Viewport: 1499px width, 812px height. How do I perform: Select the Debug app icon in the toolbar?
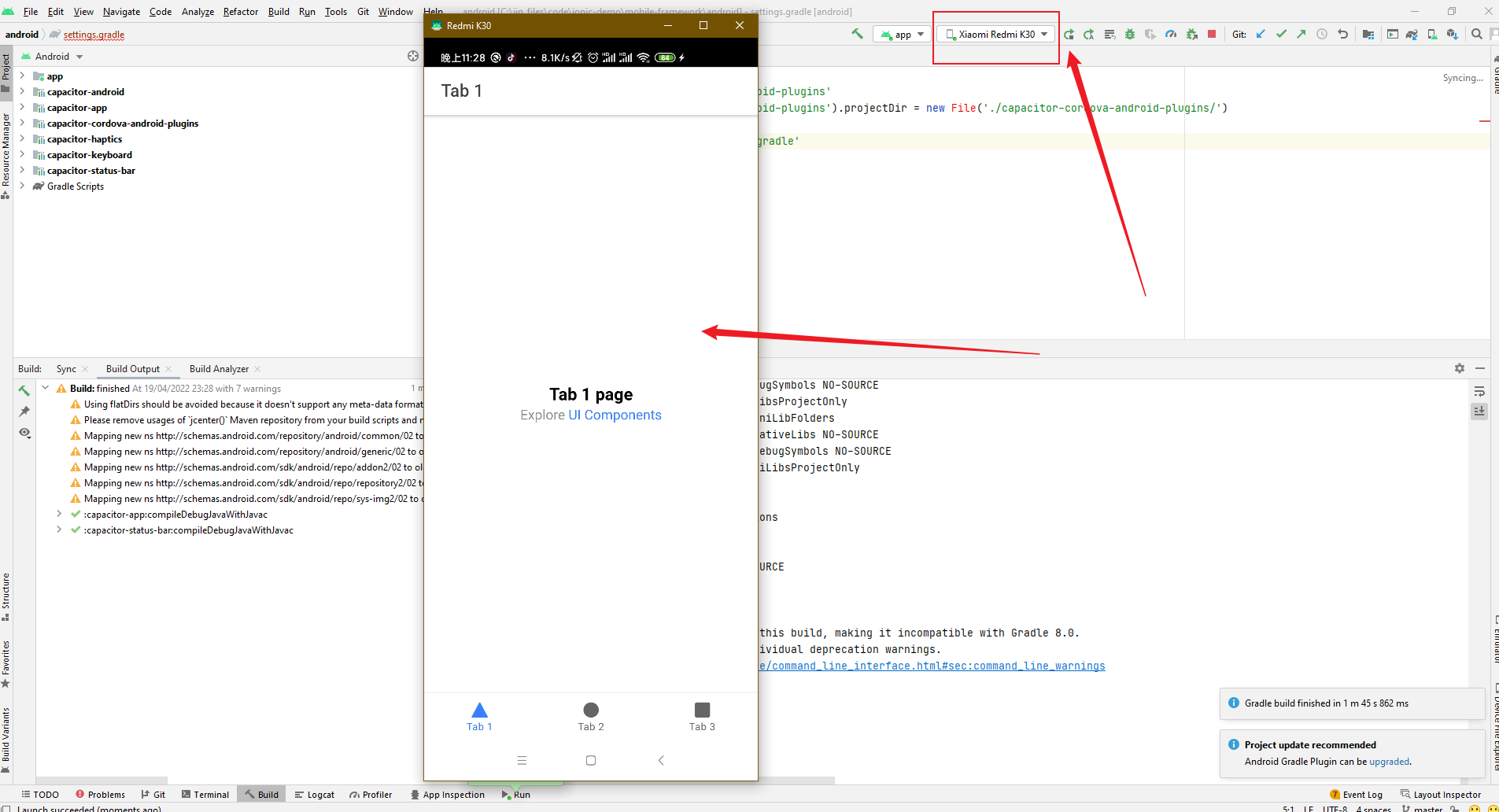(x=1130, y=34)
